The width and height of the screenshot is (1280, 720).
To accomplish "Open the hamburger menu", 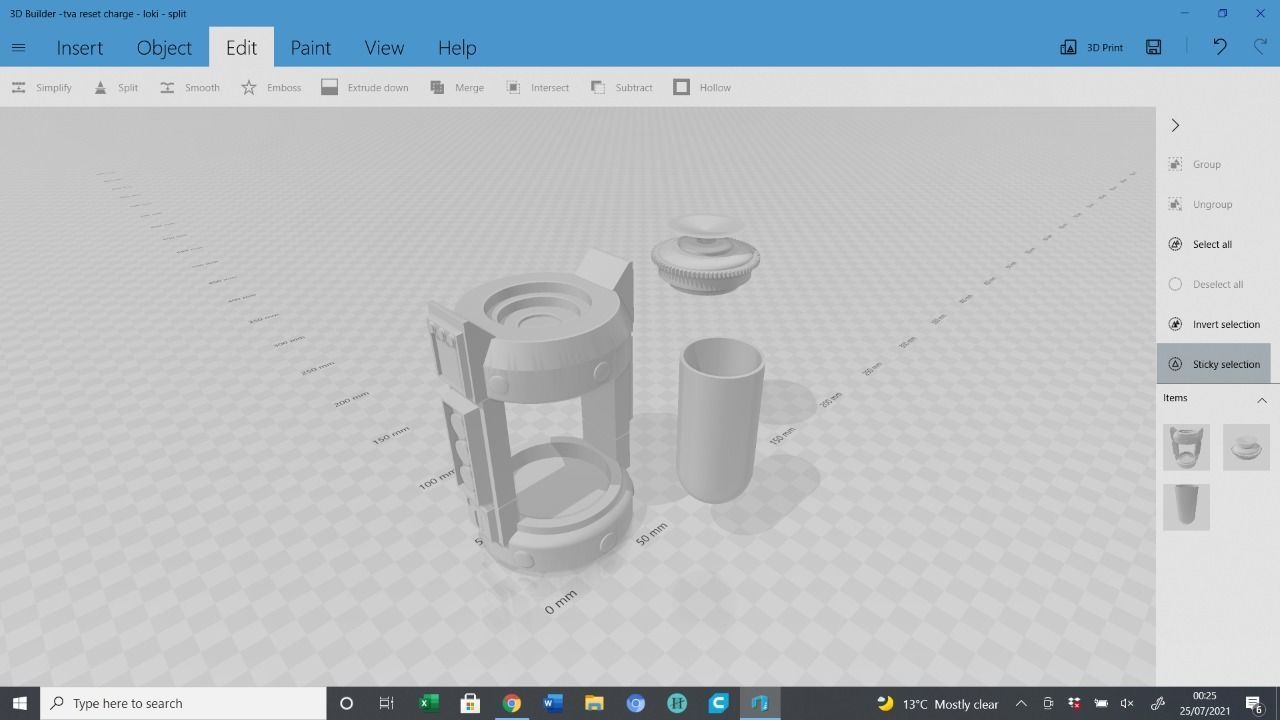I will 18,47.
